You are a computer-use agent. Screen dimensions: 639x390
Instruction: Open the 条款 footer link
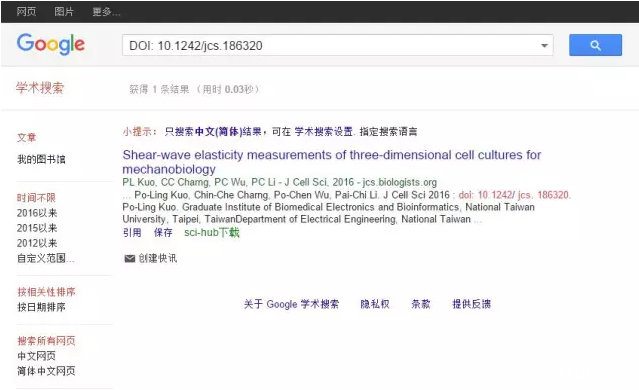point(421,304)
